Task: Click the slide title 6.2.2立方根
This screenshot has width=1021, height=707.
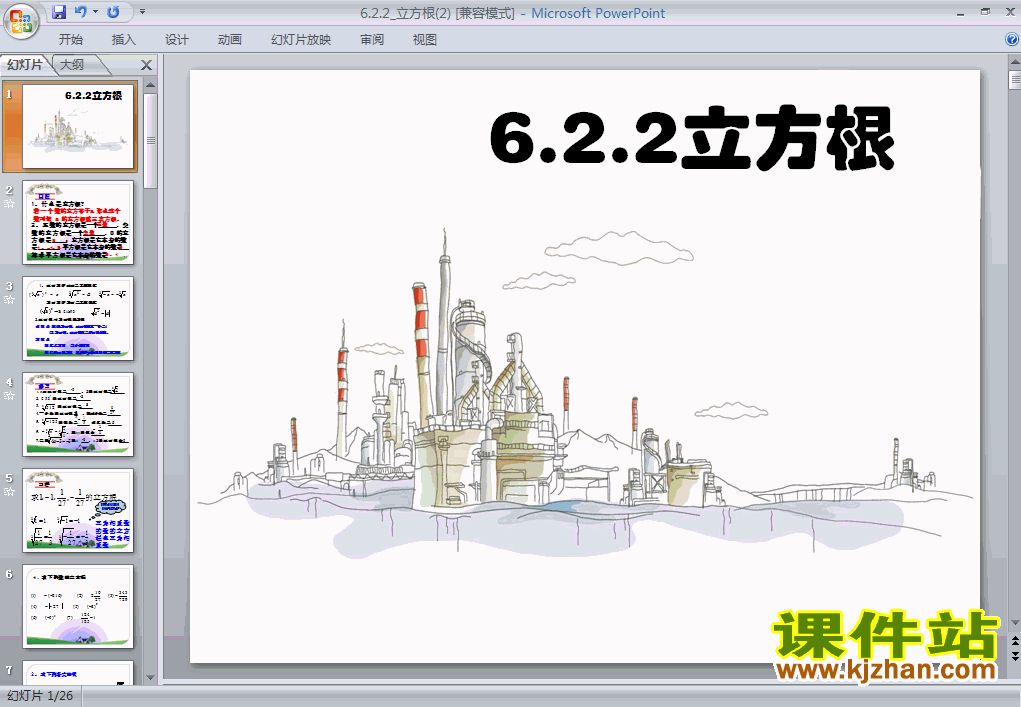Action: tap(692, 139)
